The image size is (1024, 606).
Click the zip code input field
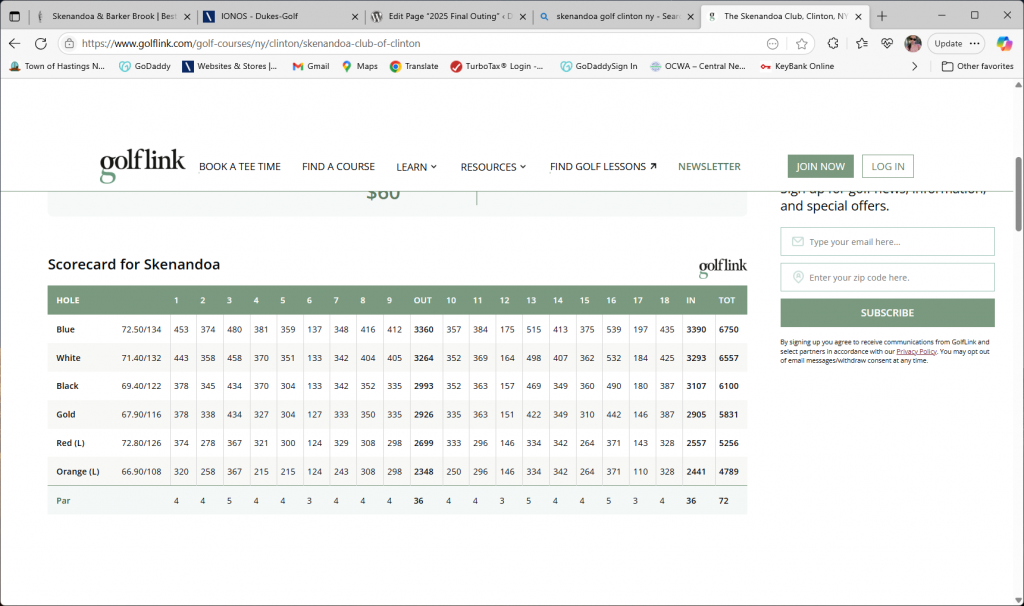(x=887, y=278)
